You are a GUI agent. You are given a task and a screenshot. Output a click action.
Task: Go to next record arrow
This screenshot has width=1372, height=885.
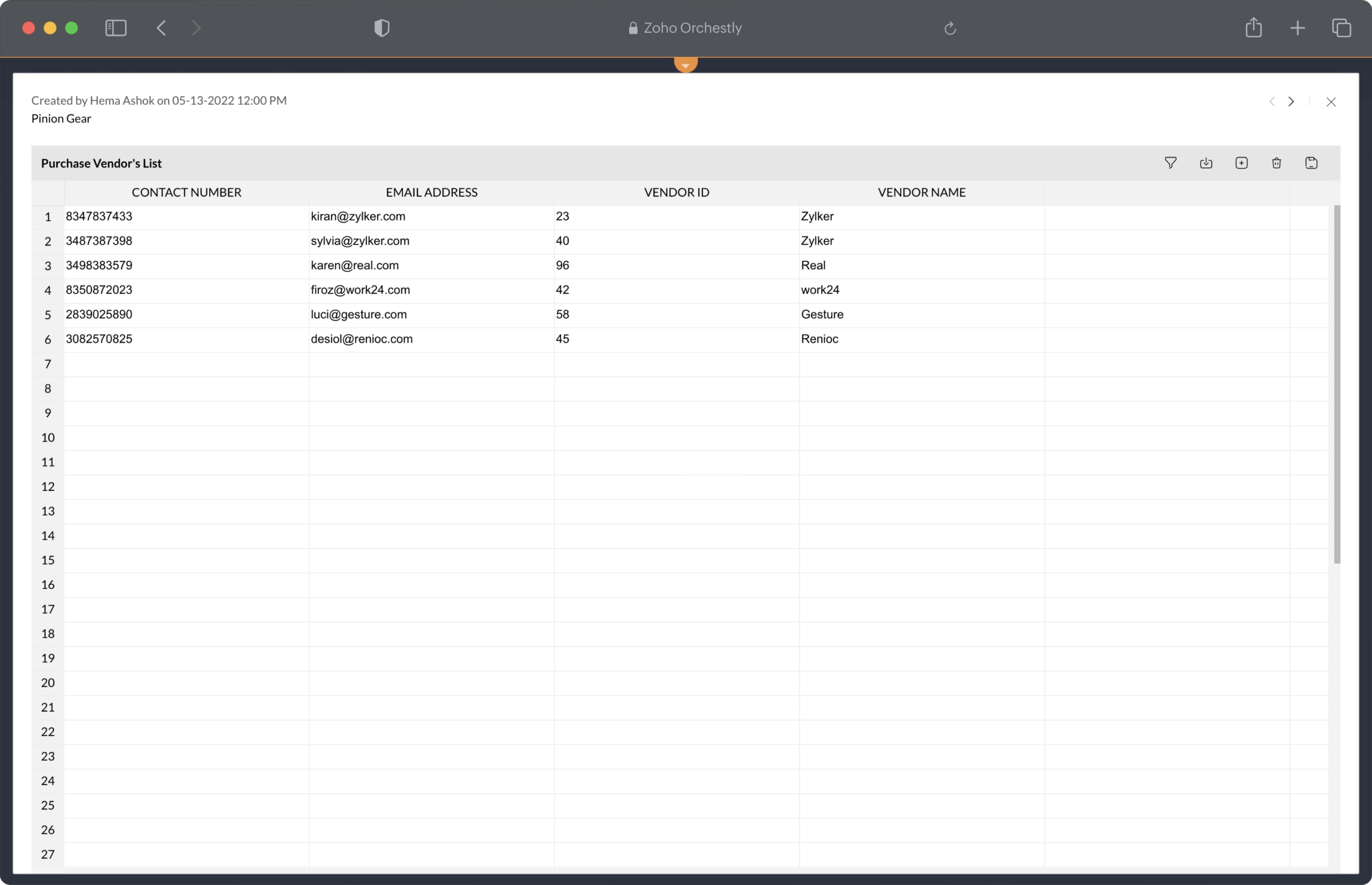(x=1291, y=102)
